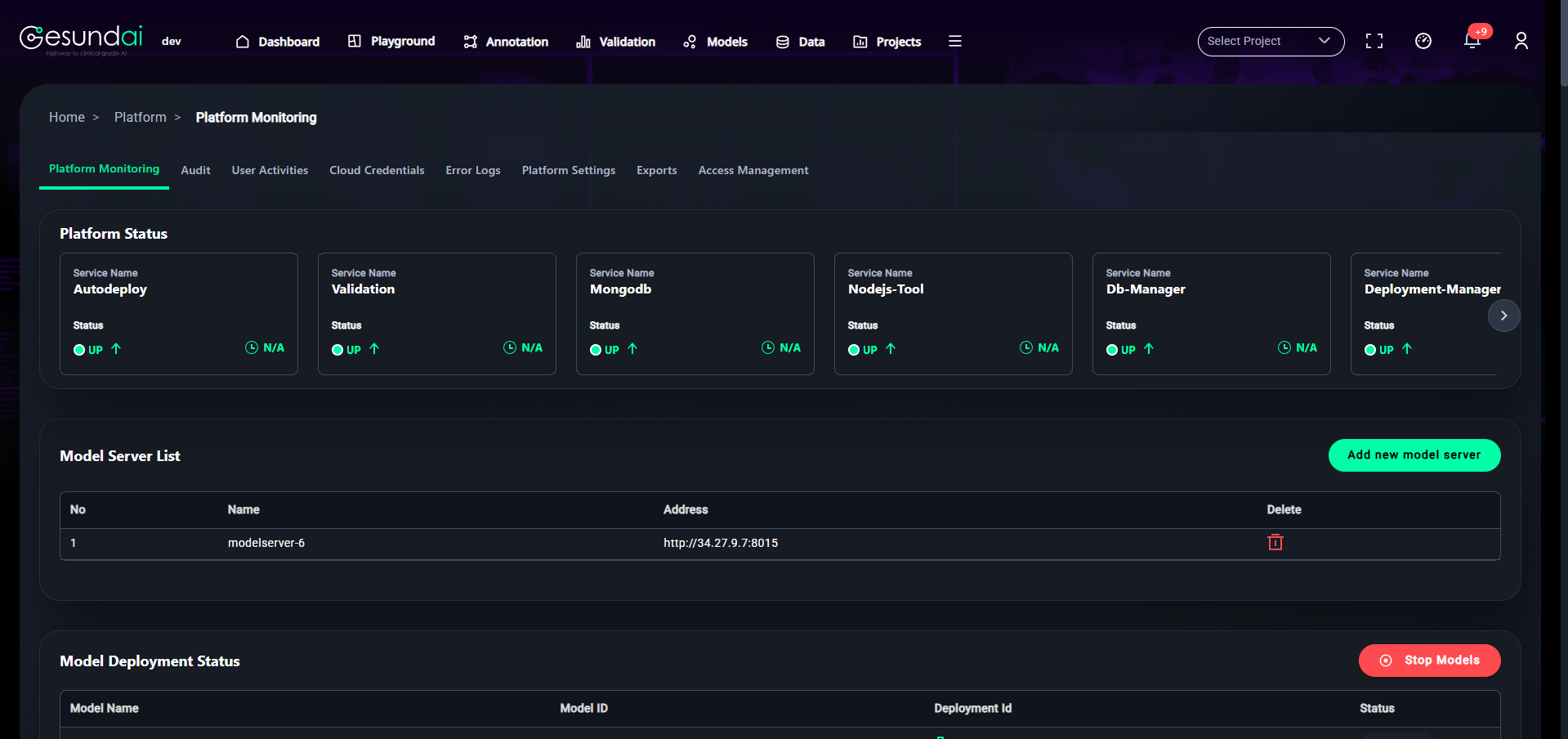Switch to the Access Management tab
1568x739 pixels.
[x=753, y=170]
